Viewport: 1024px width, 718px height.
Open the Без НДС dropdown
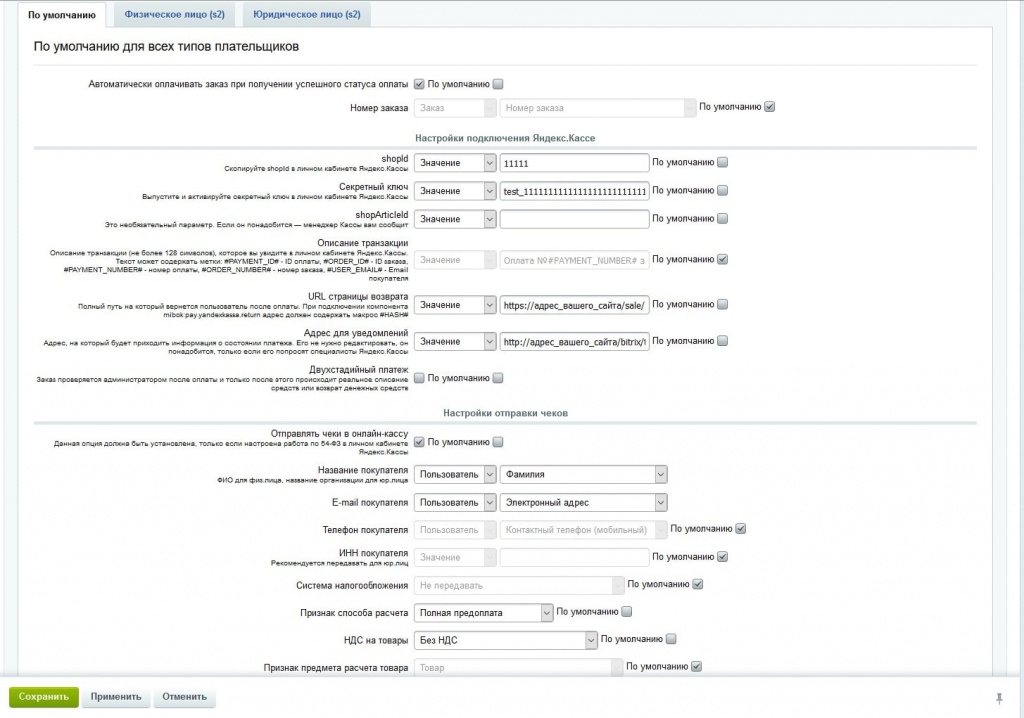(x=505, y=641)
